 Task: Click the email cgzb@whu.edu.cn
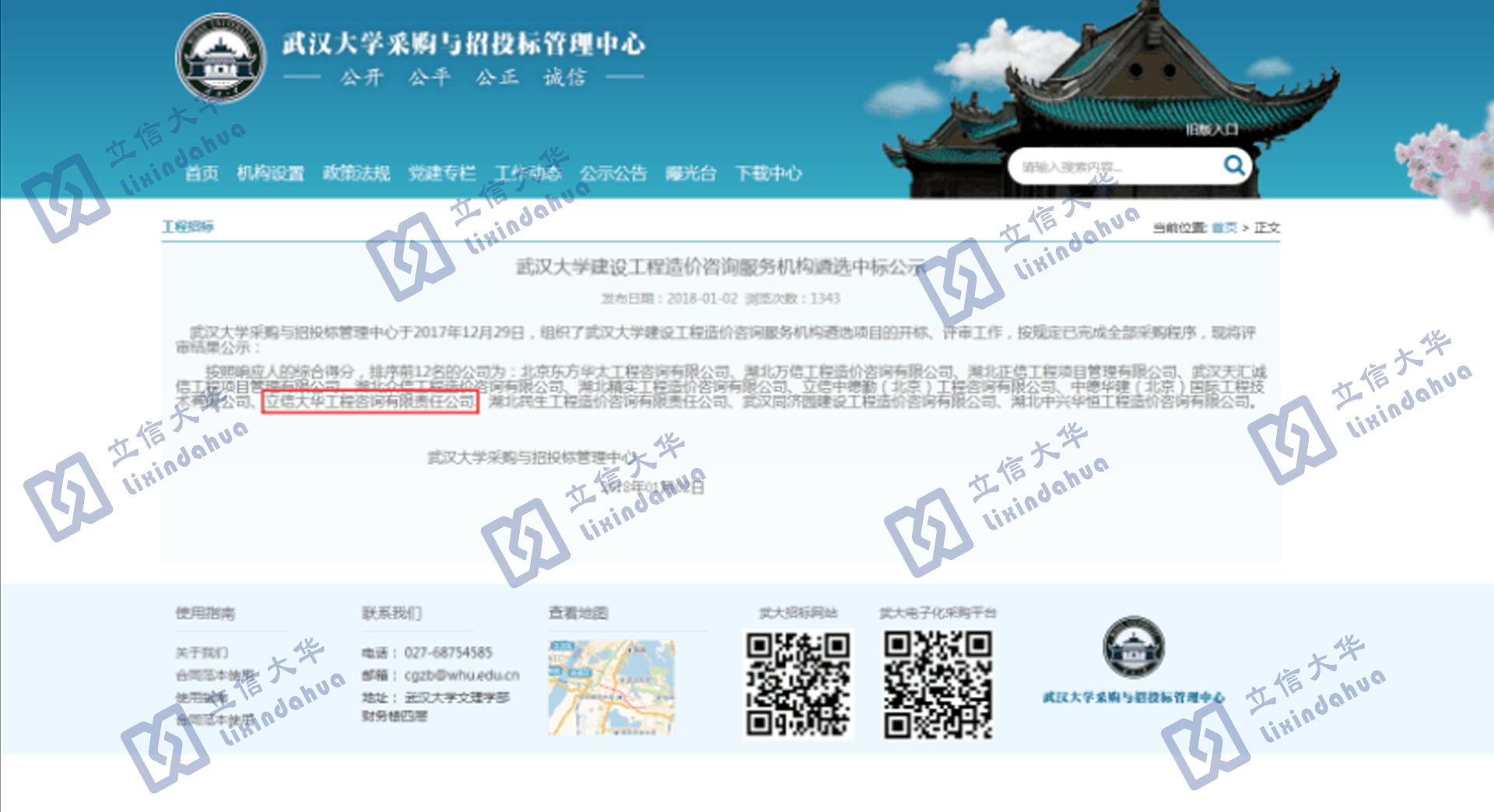coord(462,675)
